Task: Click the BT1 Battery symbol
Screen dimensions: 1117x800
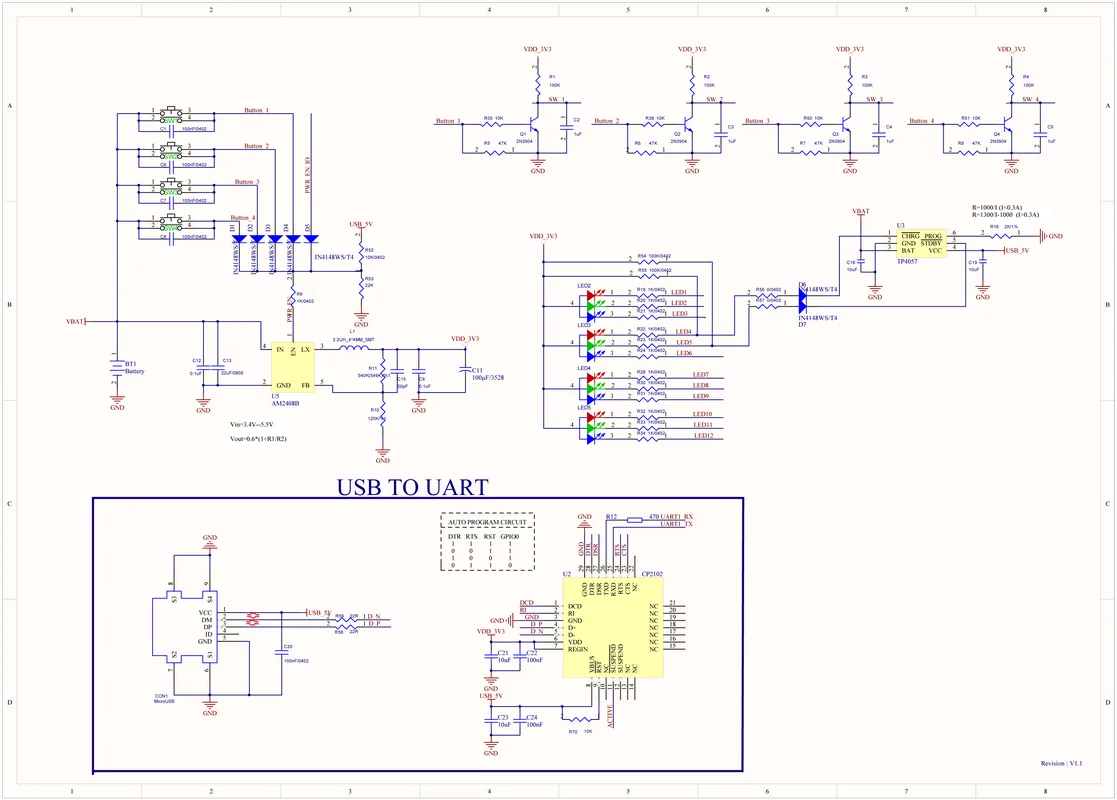Action: pyautogui.click(x=117, y=368)
